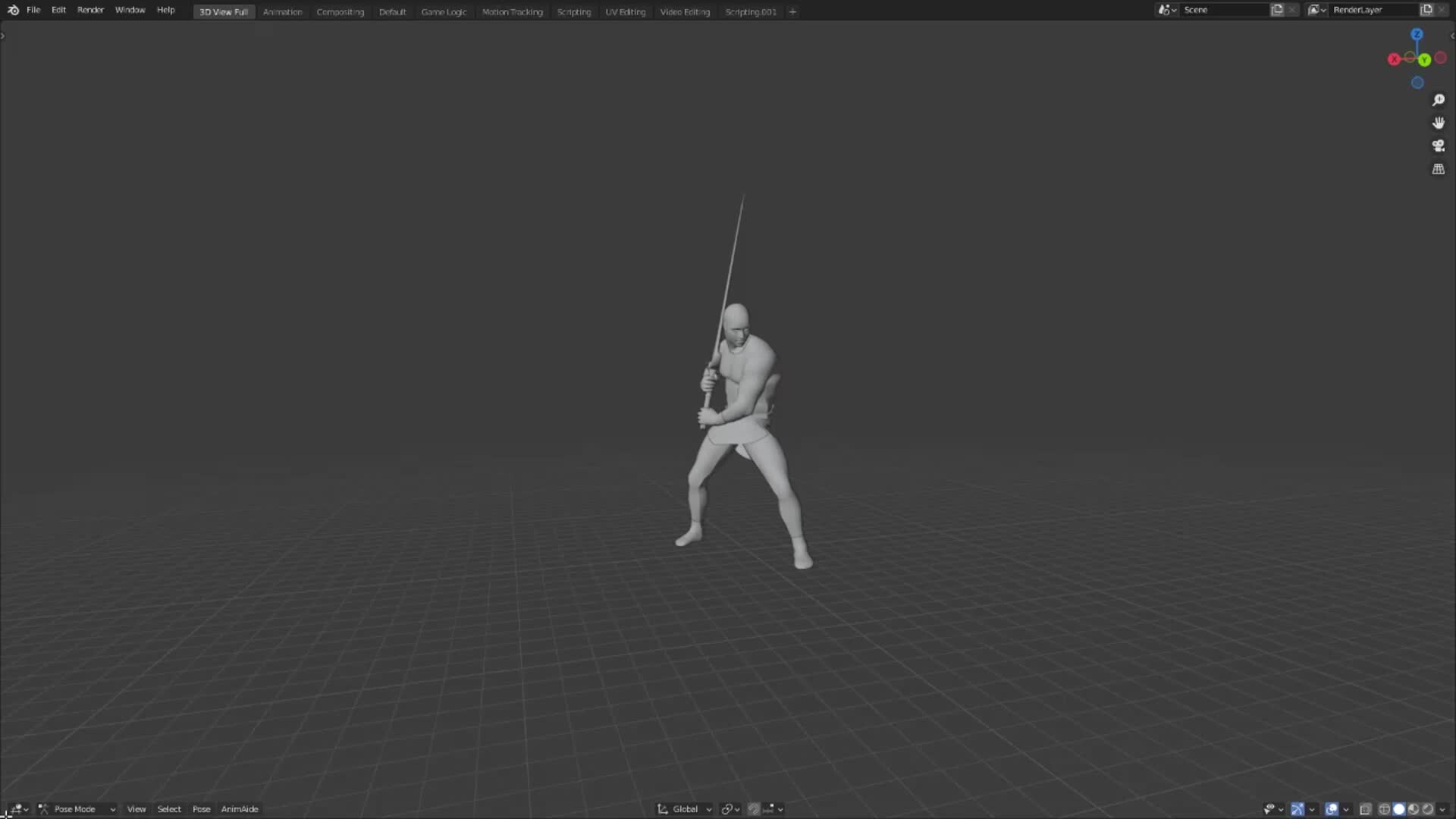This screenshot has height=819, width=1456.
Task: Click the Blender logo menu icon
Action: 13,10
